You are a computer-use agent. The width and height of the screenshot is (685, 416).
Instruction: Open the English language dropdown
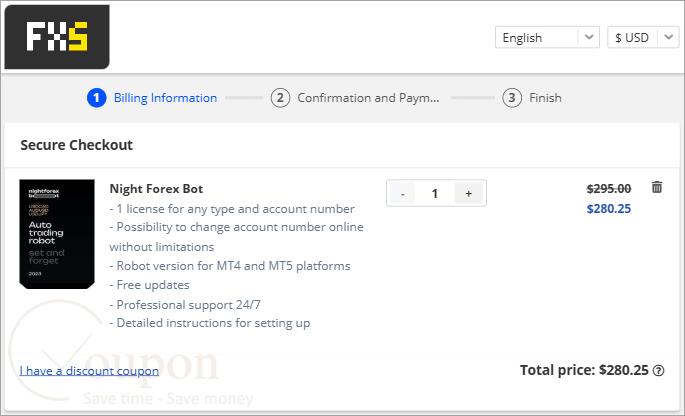547,37
